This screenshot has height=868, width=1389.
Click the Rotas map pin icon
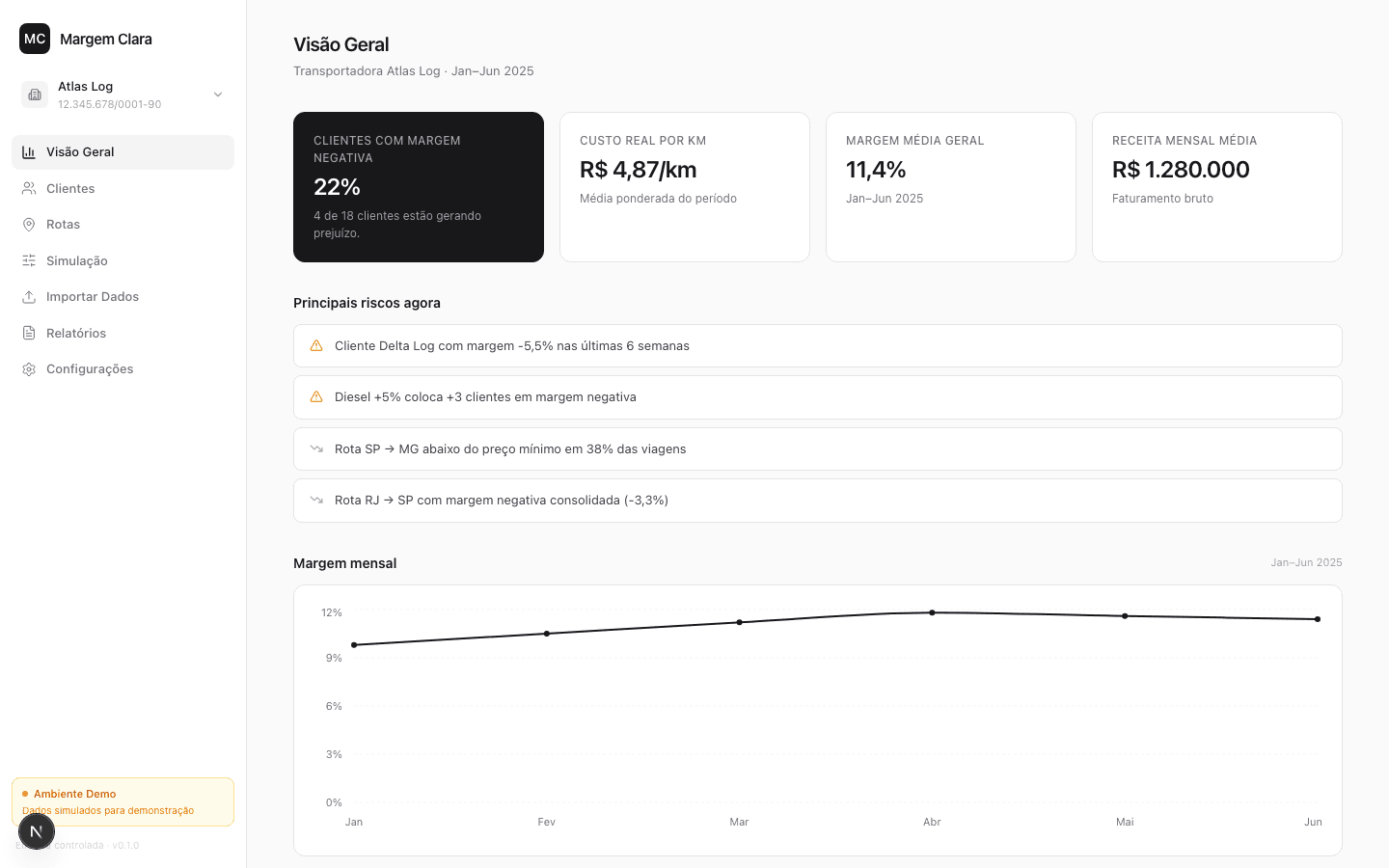click(29, 225)
